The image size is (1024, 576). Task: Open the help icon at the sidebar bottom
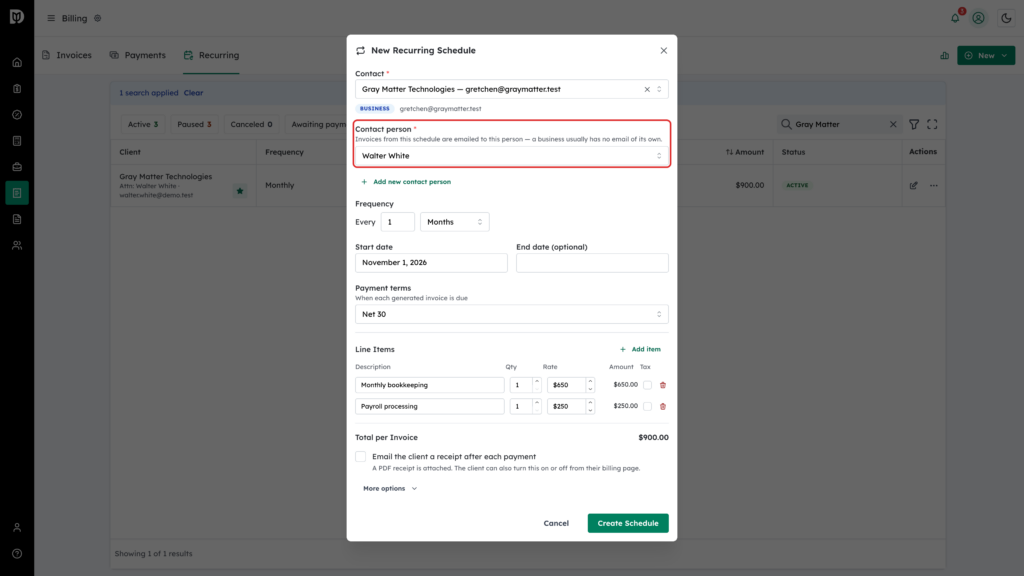17,554
